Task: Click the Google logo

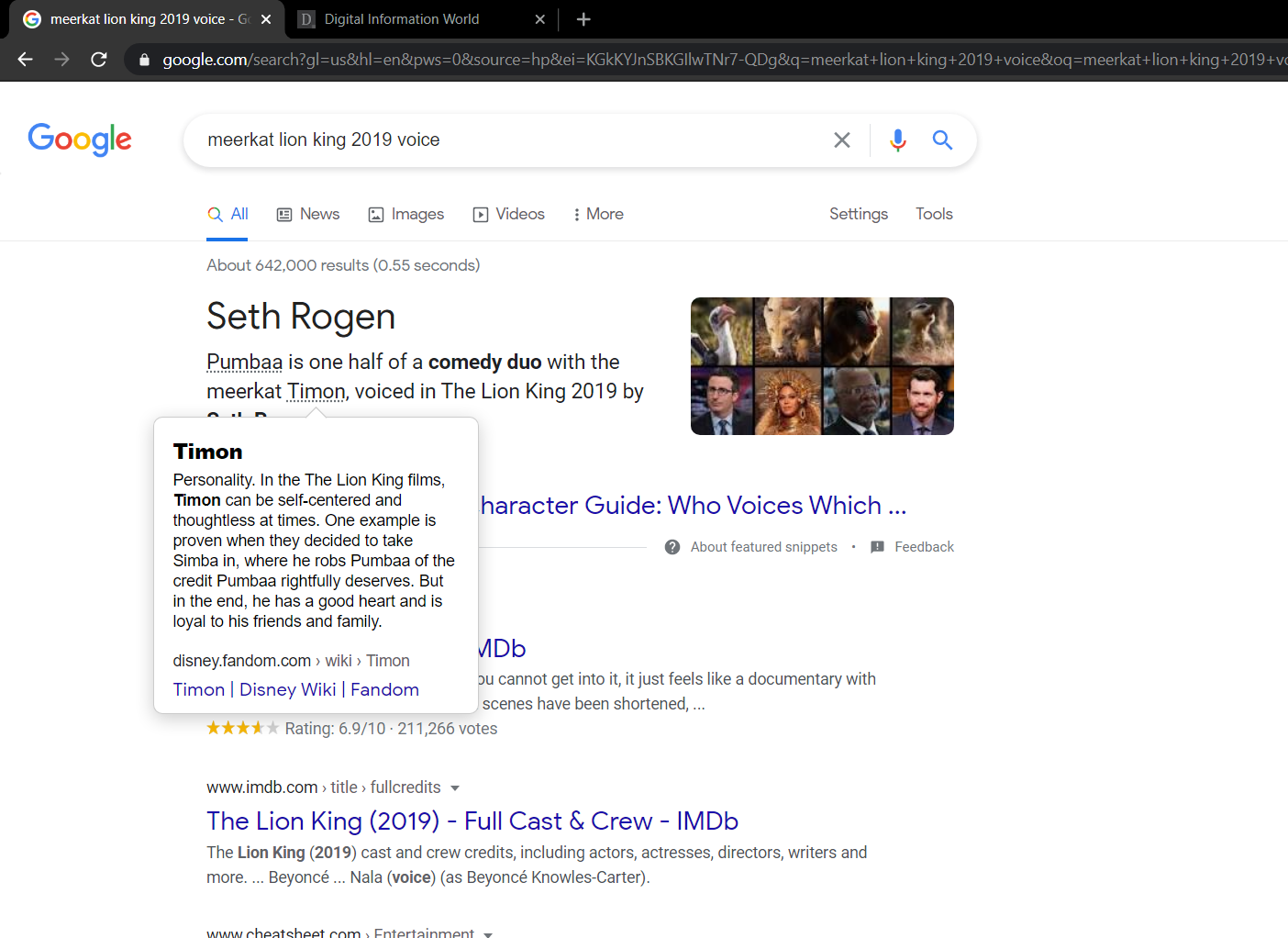Action: [x=80, y=140]
